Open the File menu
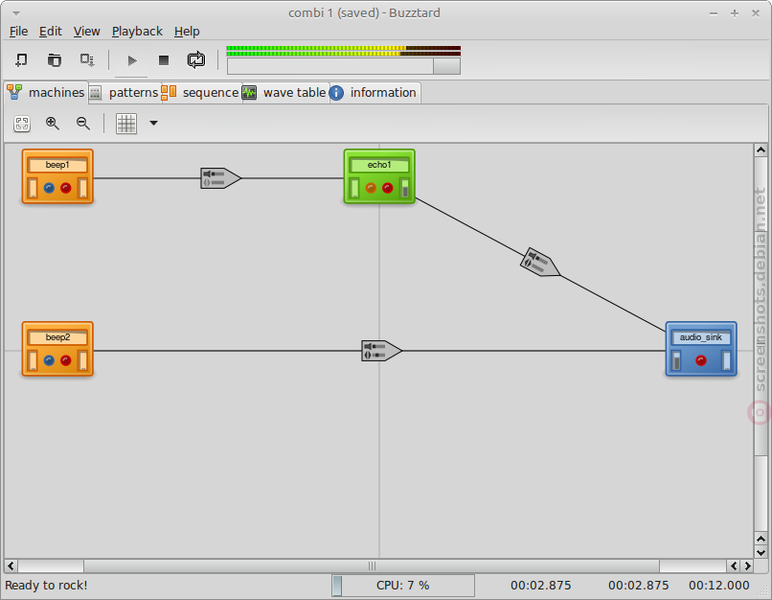Screen dimensions: 772x600 [18, 32]
